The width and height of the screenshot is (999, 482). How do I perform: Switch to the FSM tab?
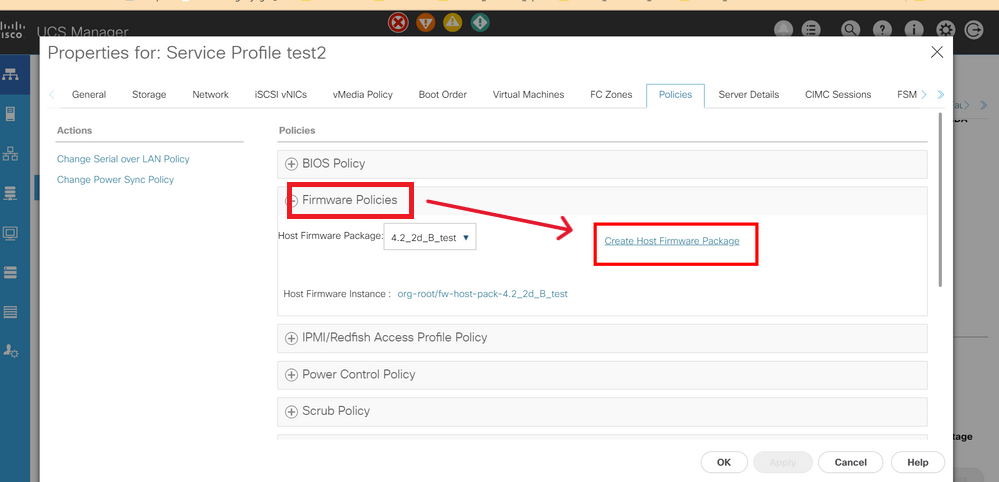click(x=907, y=94)
